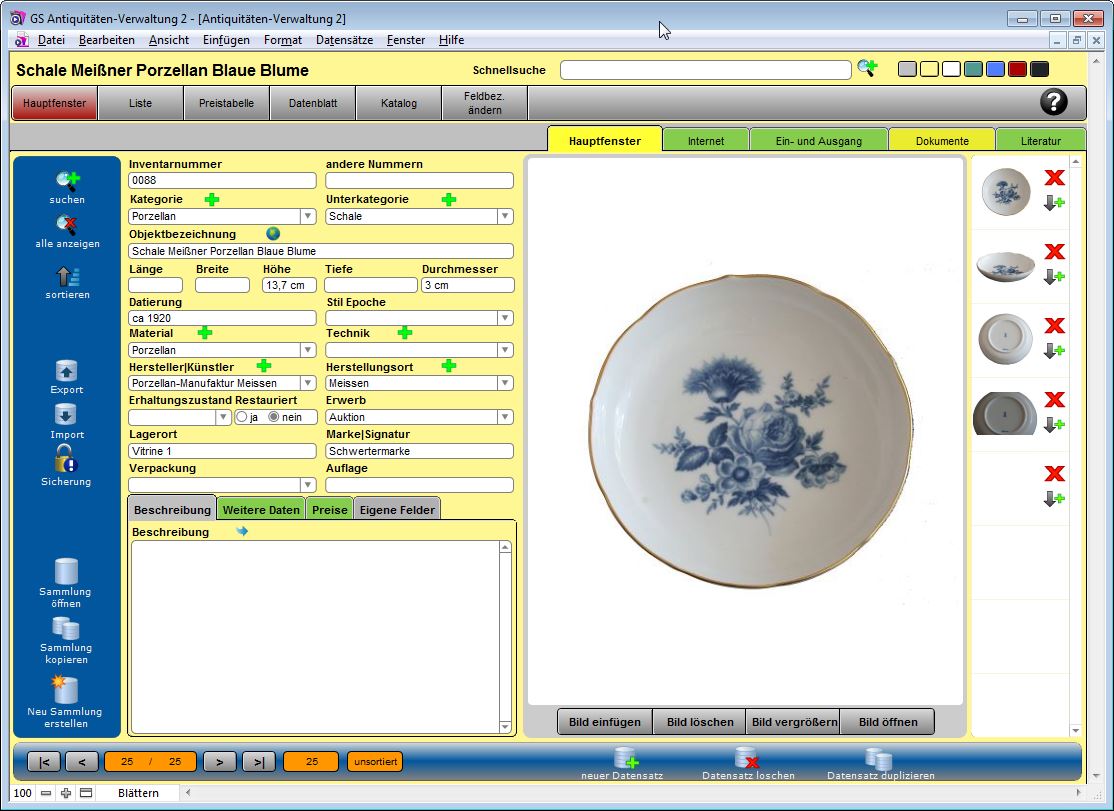Click the 'suchen' search icon in sidebar
1114x811 pixels.
67,181
